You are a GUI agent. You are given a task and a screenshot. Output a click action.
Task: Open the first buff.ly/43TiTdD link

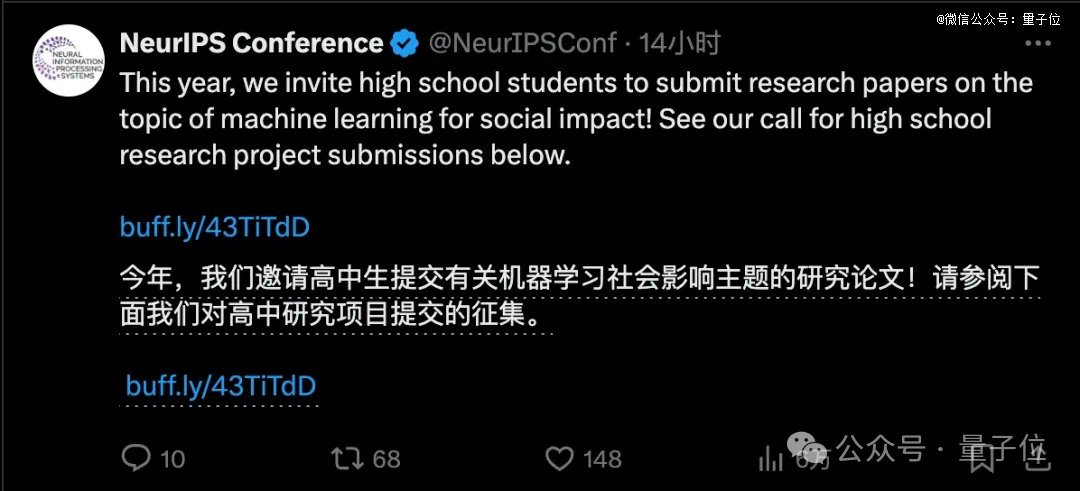pyautogui.click(x=215, y=227)
